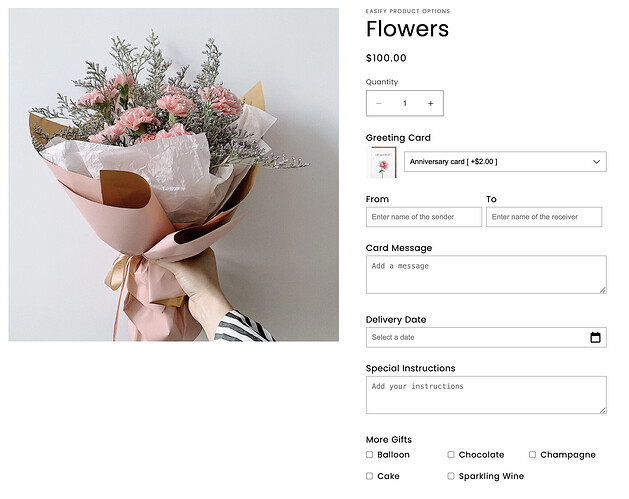This screenshot has height=499, width=629.
Task: Click the Card Message text area
Action: (x=485, y=274)
